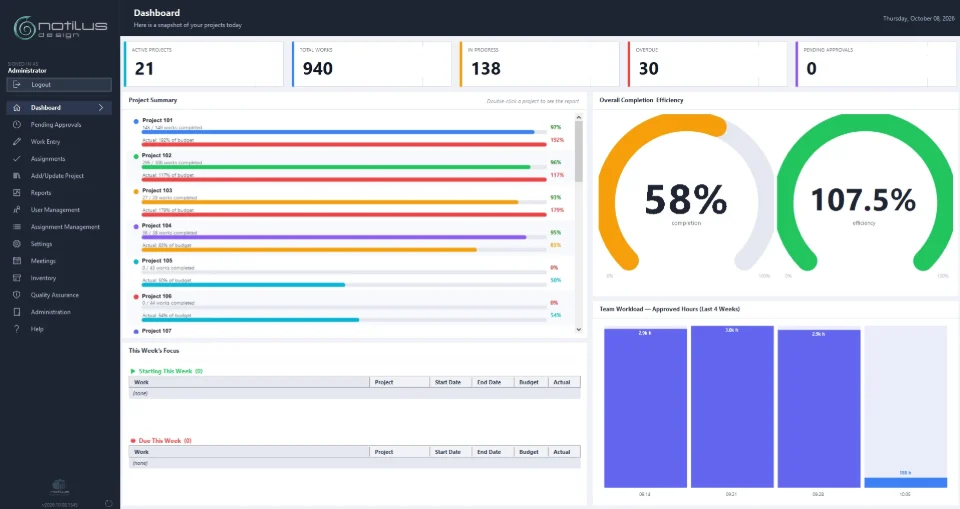Select the Work Entry pencil icon
Viewport: 960px width, 509px height.
(17, 141)
